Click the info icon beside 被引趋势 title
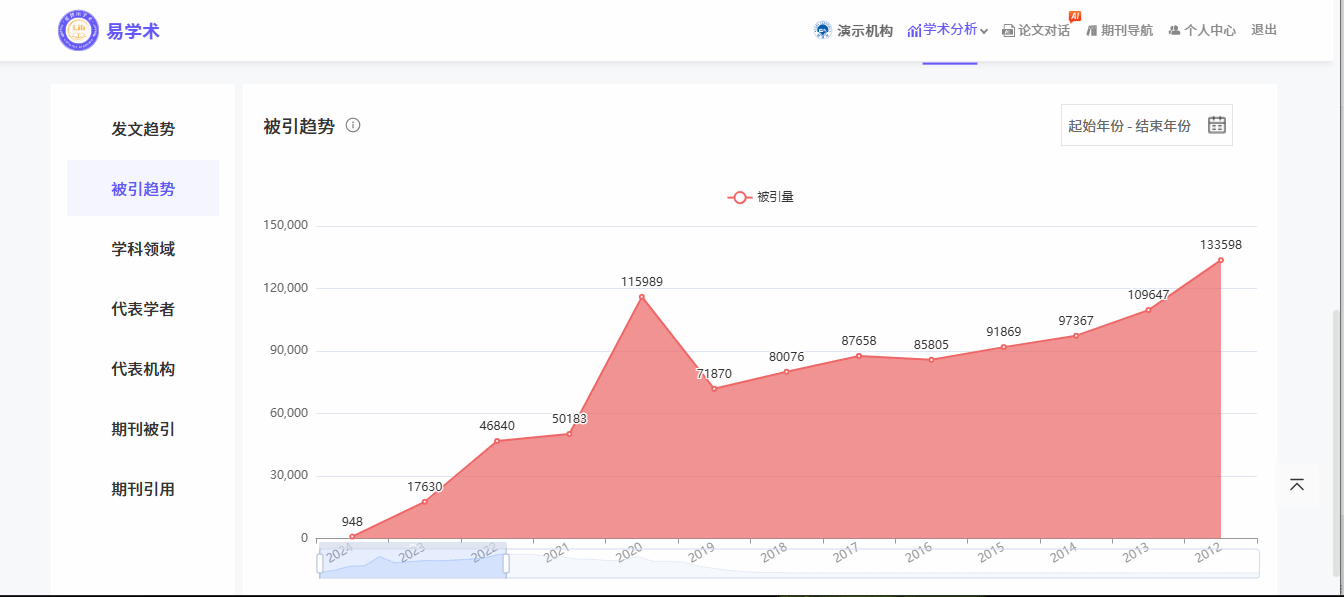Image resolution: width=1344 pixels, height=597 pixels. click(353, 126)
